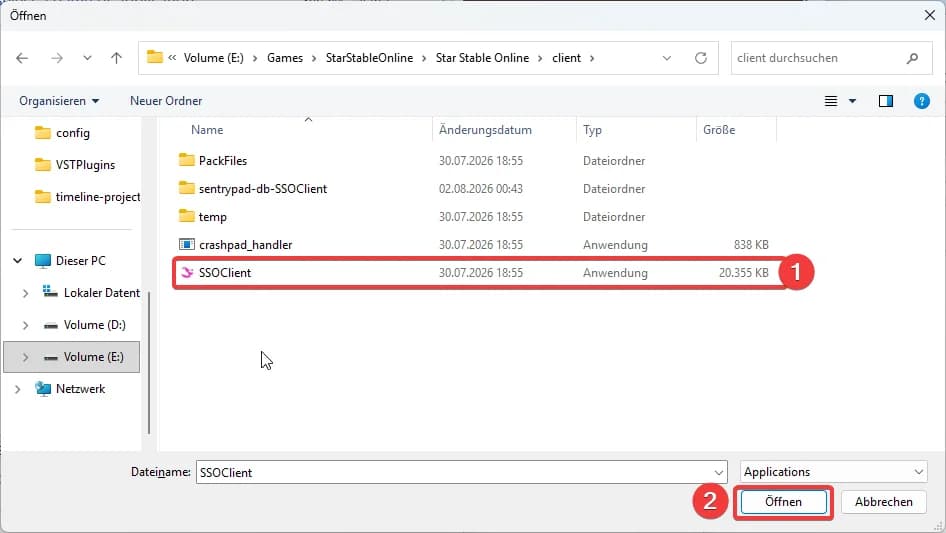Image resolution: width=946 pixels, height=533 pixels.
Task: Select Dieser PC in the navigation pane
Action: click(x=80, y=261)
